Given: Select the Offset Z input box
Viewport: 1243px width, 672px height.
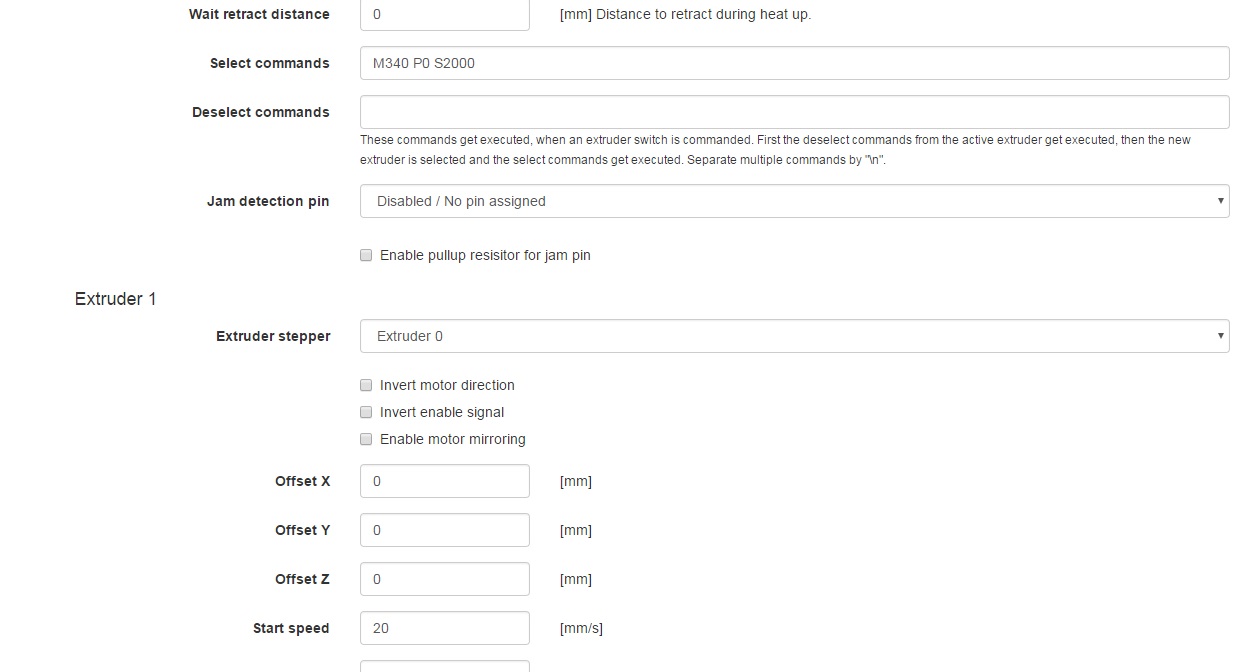Looking at the screenshot, I should coord(444,579).
